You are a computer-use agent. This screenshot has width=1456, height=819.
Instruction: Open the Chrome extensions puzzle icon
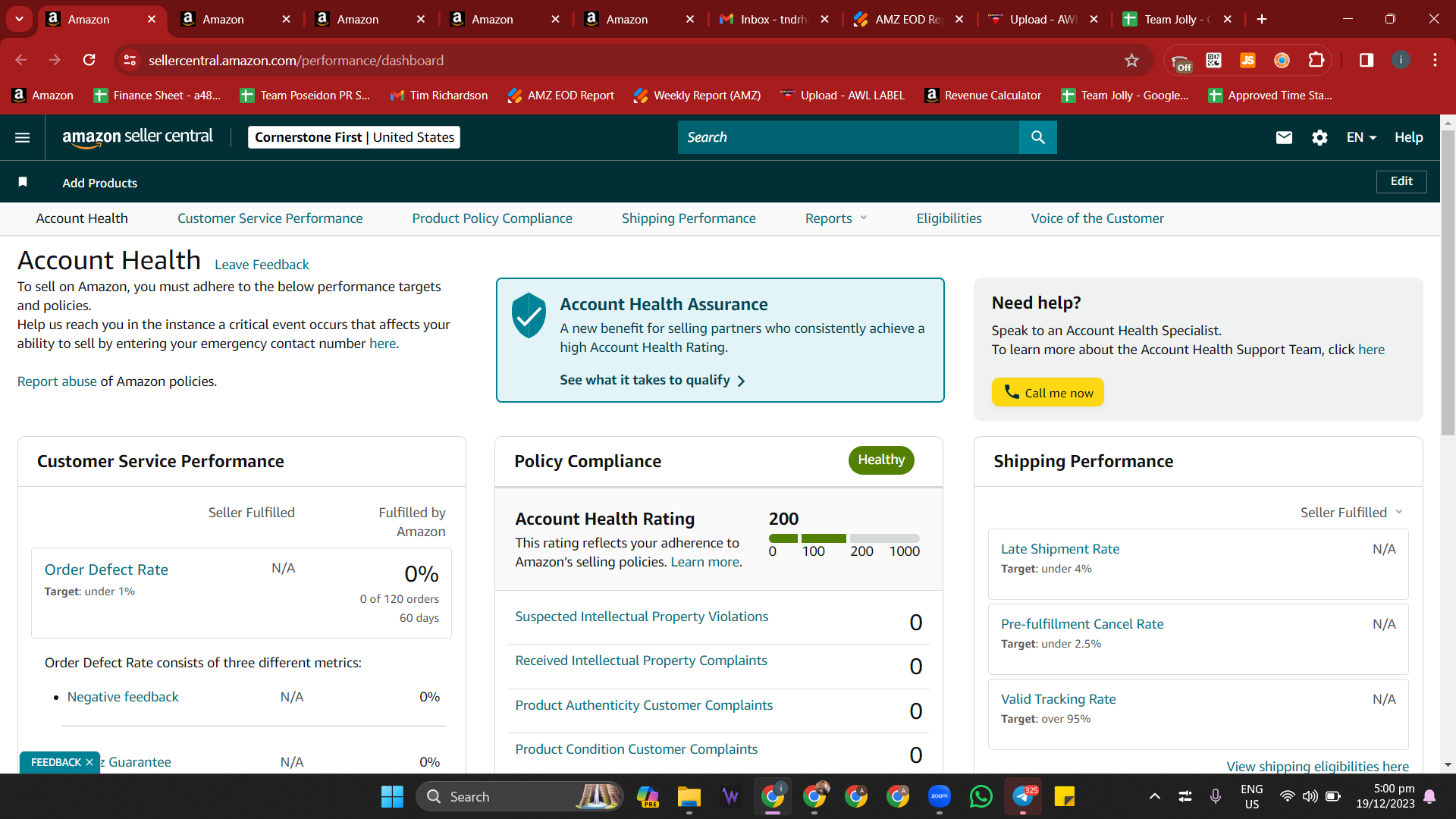tap(1316, 61)
